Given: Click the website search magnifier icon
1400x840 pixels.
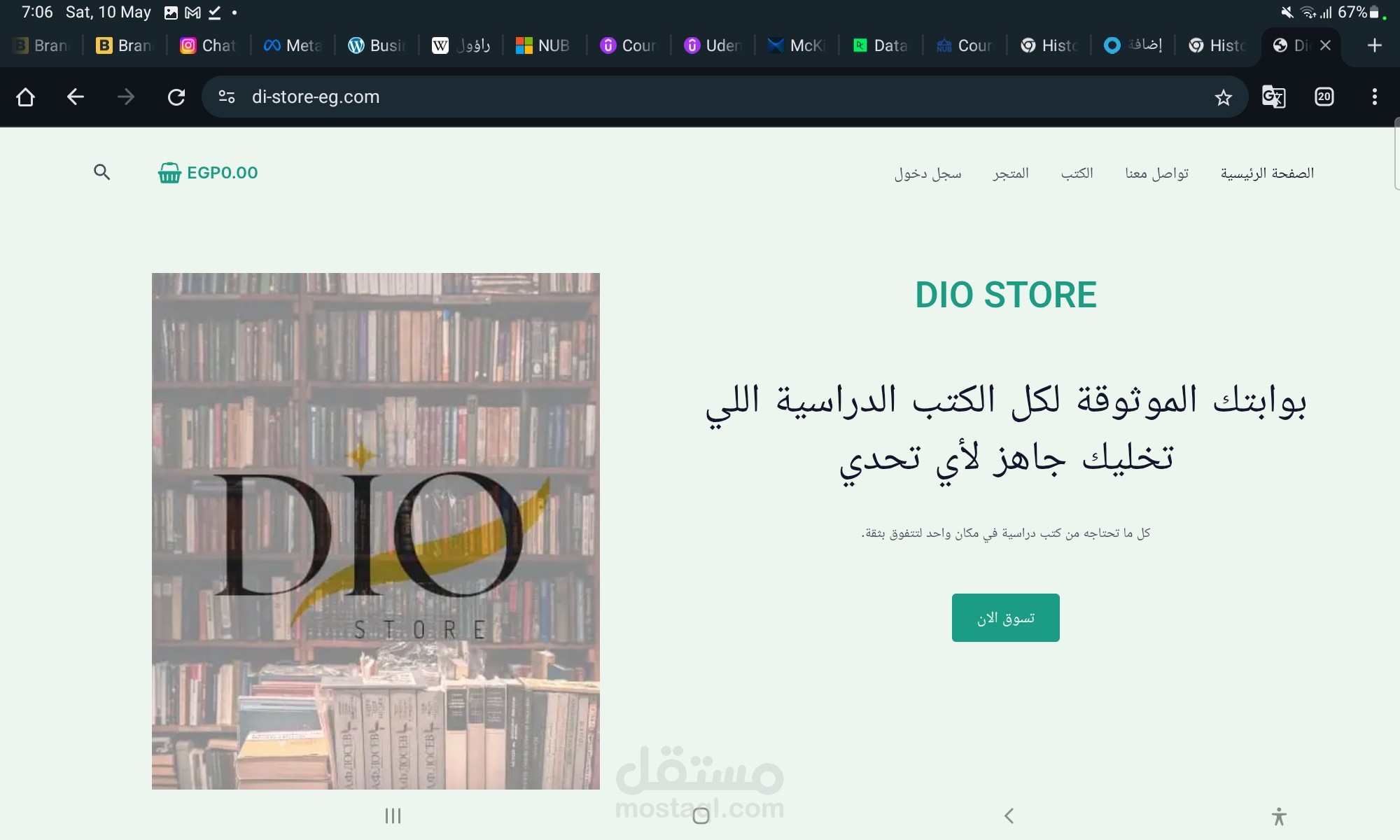Looking at the screenshot, I should (102, 172).
